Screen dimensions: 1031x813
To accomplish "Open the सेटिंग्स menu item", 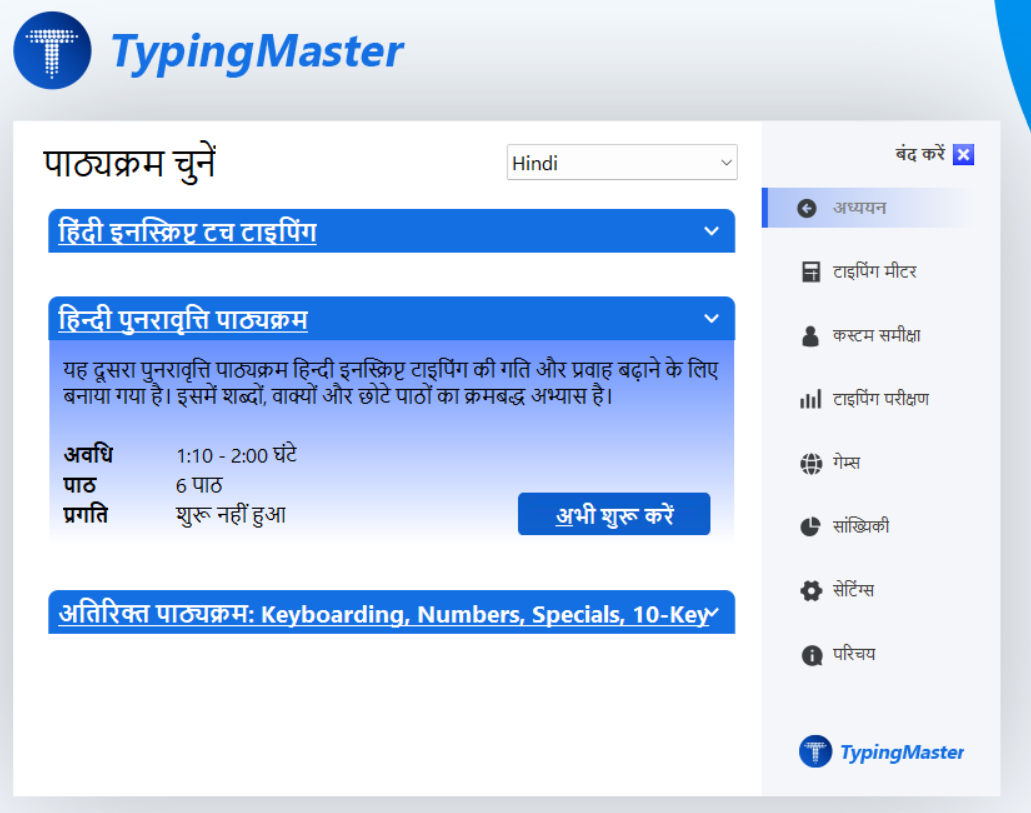I will tap(853, 591).
